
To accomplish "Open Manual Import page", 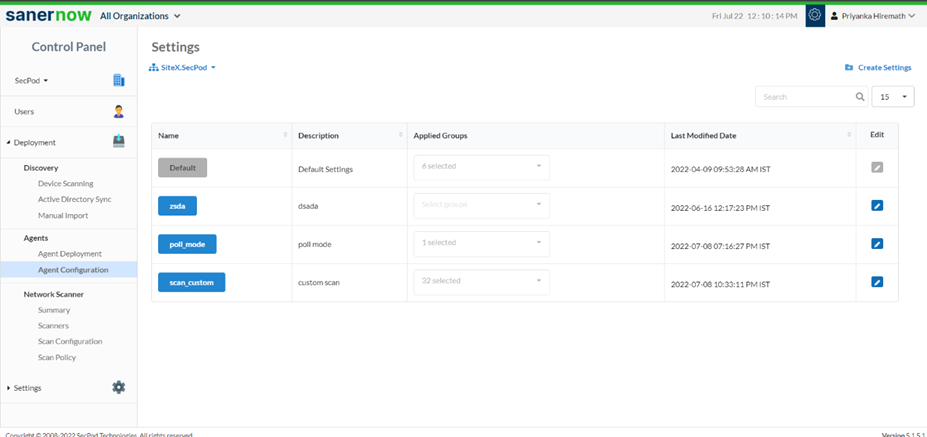I will [x=63, y=216].
